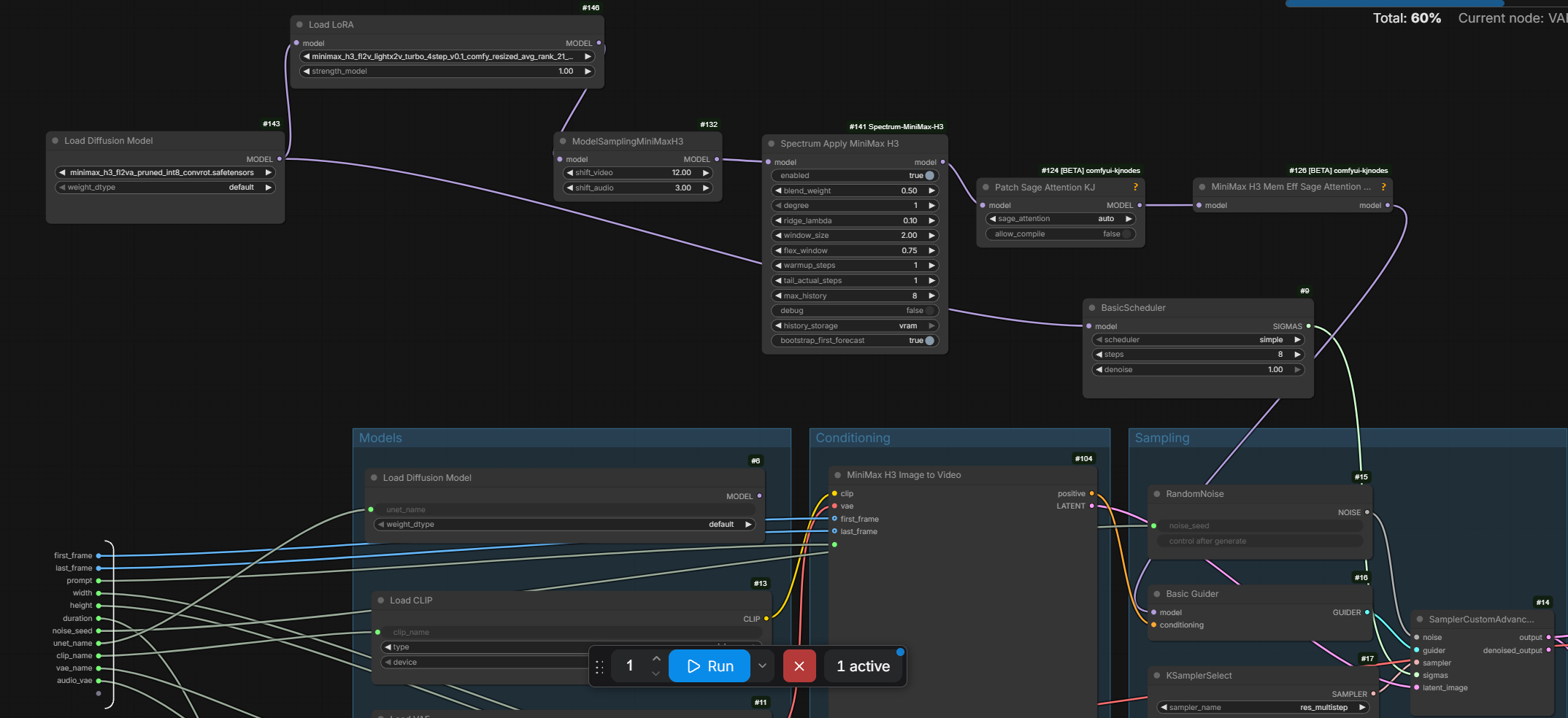This screenshot has width=1568, height=718.
Task: Select the Conditioning group title
Action: coord(853,438)
